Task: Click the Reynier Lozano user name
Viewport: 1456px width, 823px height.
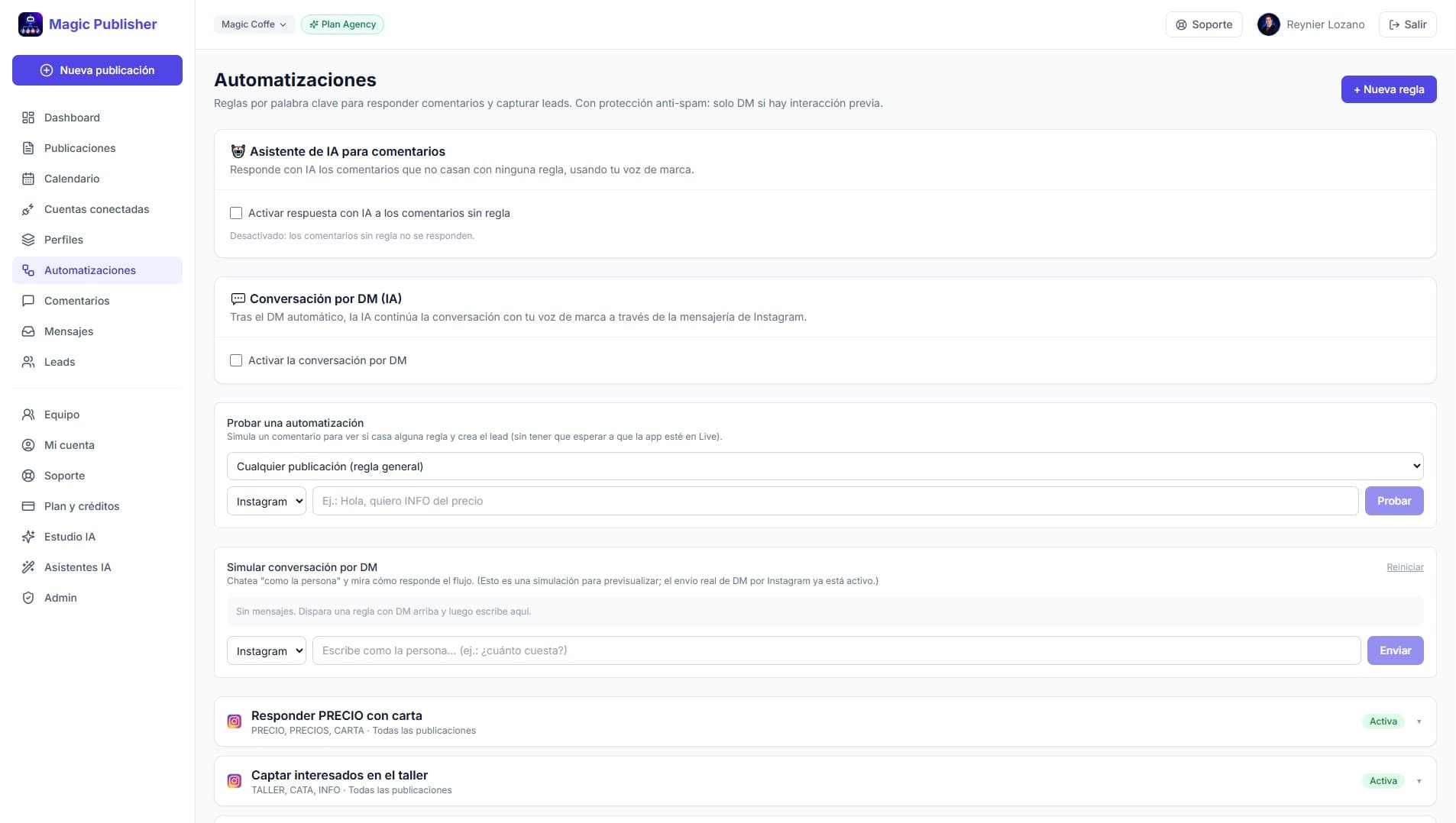Action: (1325, 24)
